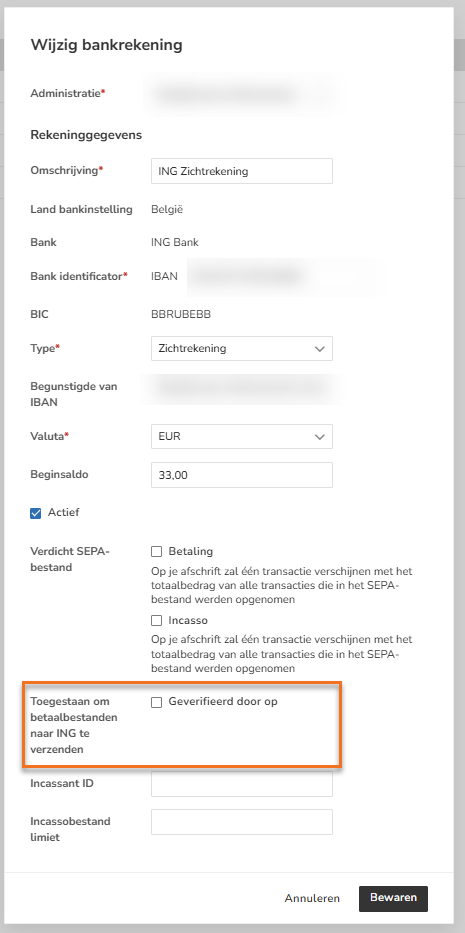The height and width of the screenshot is (933, 465).
Task: Click the Incassant ID text box
Action: pos(242,784)
